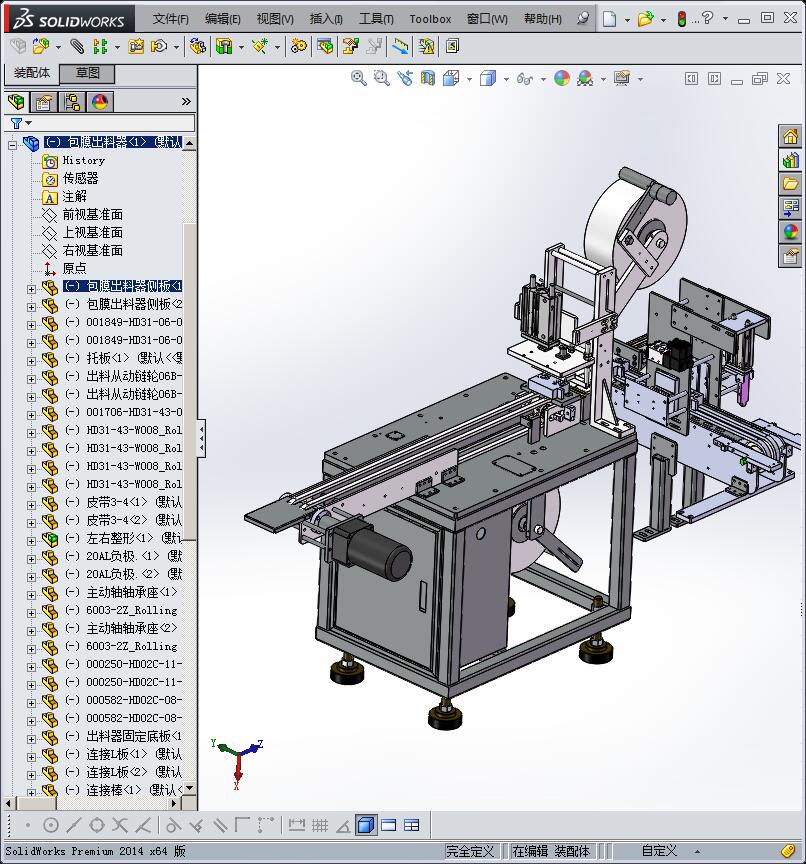Click the feature tree vertical scrollbar thumb
The image size is (806, 864).
click(190, 380)
